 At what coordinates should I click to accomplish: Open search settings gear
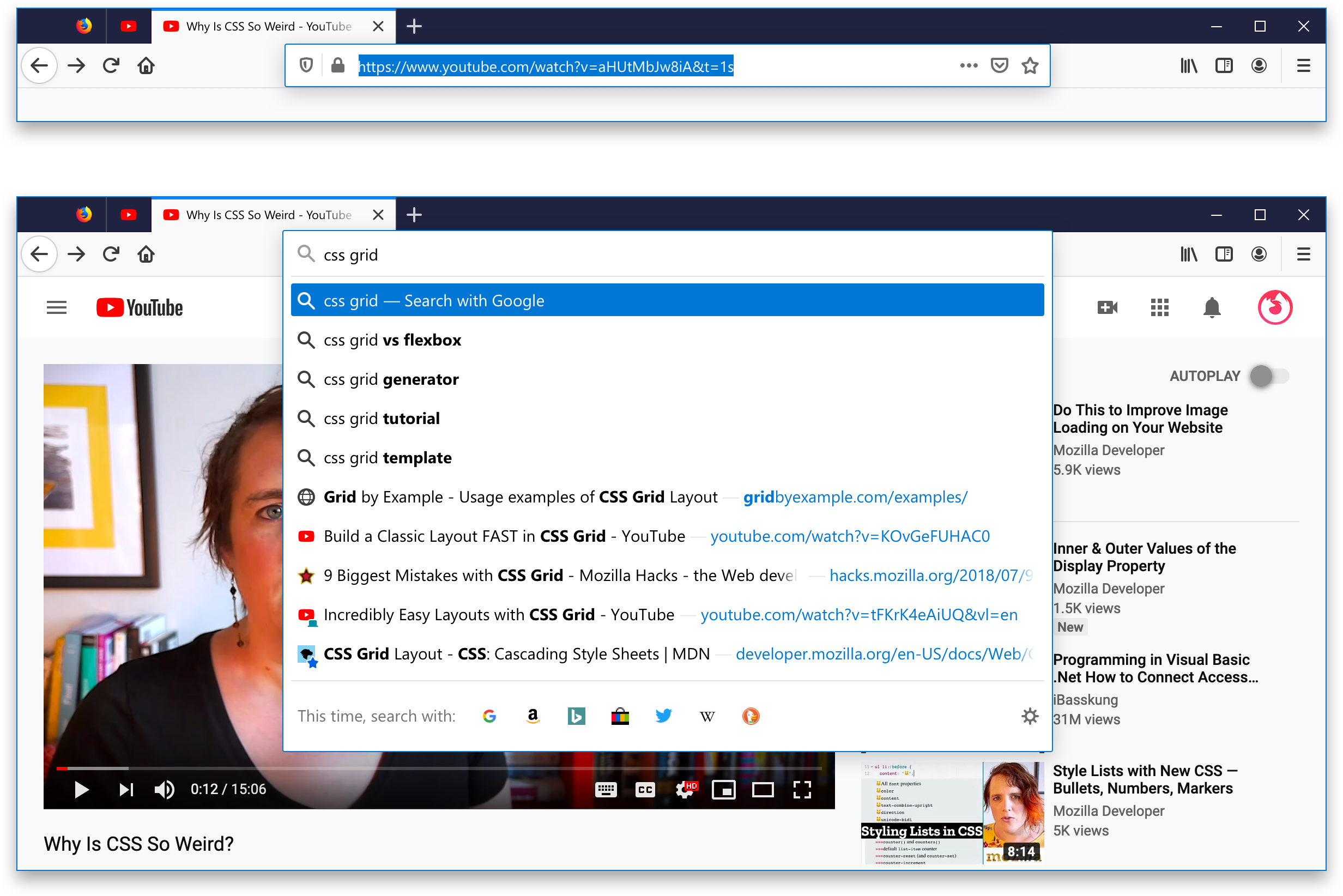pos(1029,716)
